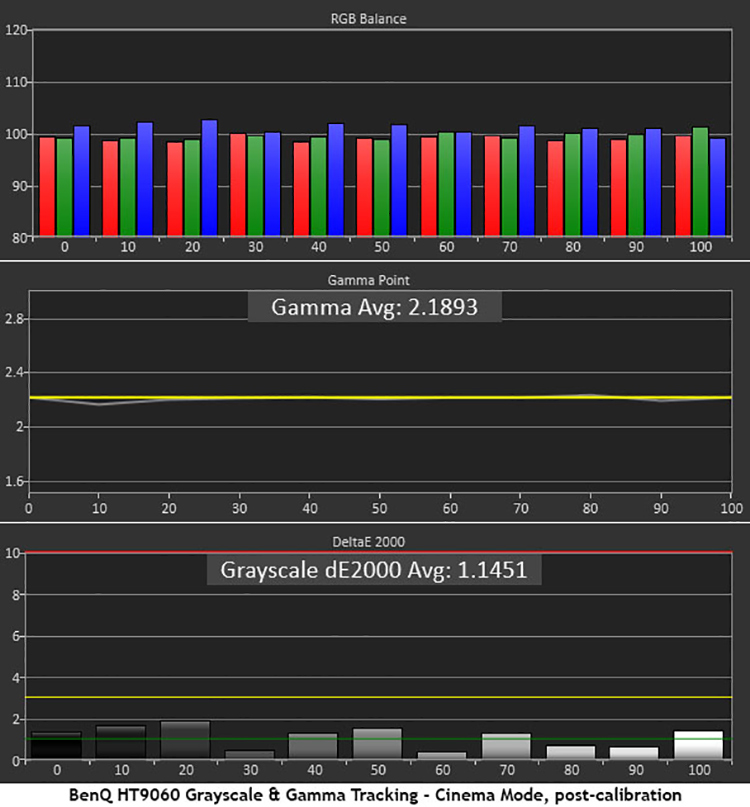
Task: Click the Gamma Point chart title
Action: [x=375, y=281]
